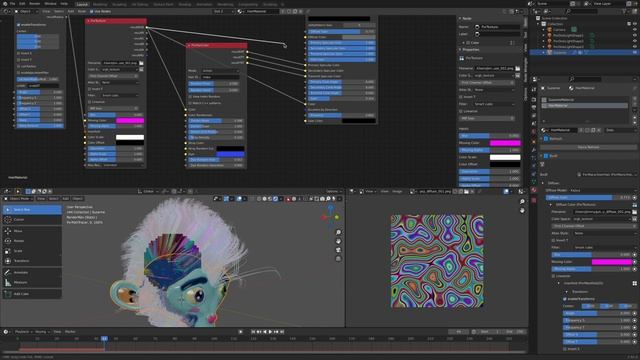Open Object menu in 3D viewport header
640x360 pixels.
click(x=78, y=199)
